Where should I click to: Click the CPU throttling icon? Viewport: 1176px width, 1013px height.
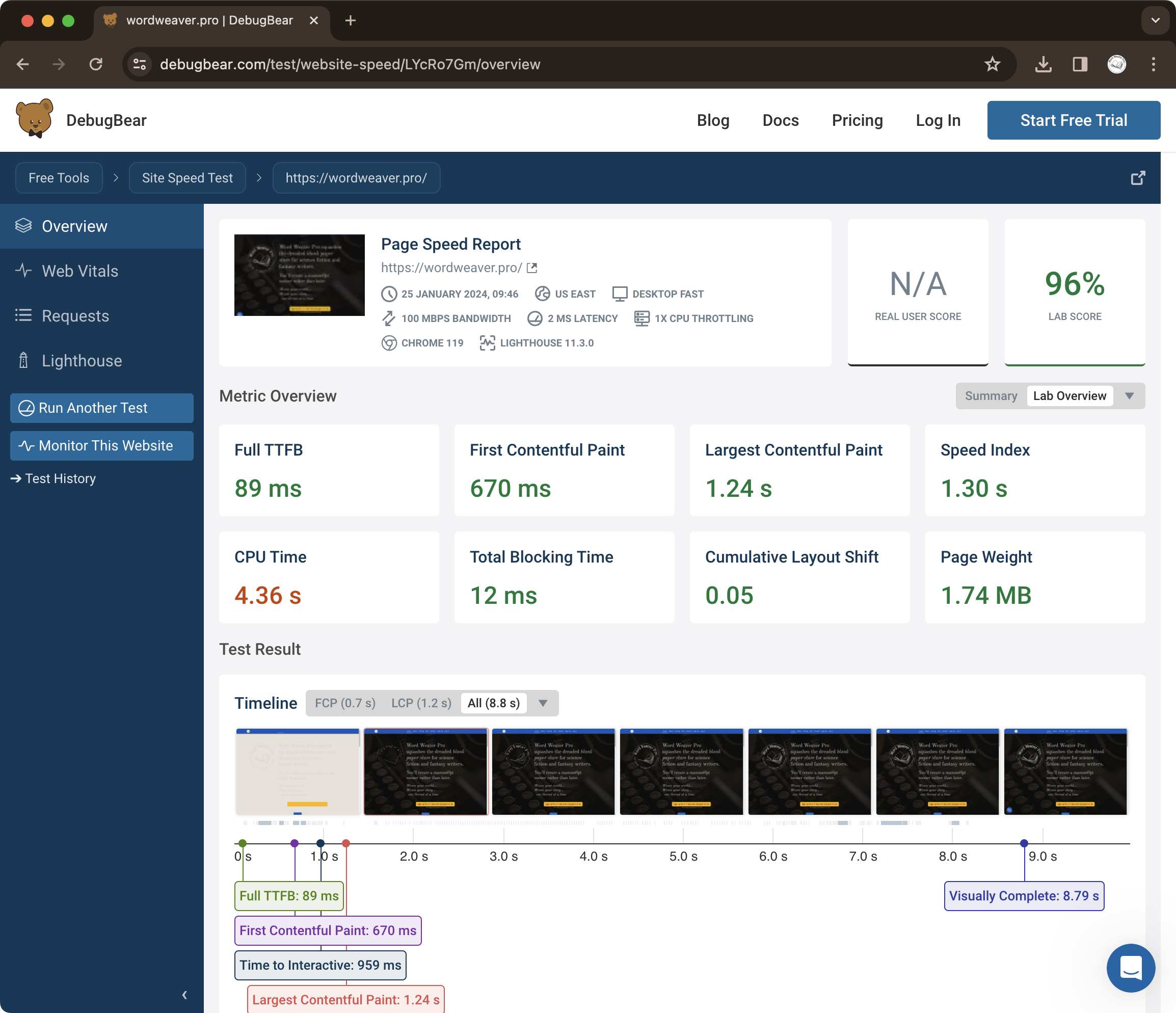tap(642, 318)
